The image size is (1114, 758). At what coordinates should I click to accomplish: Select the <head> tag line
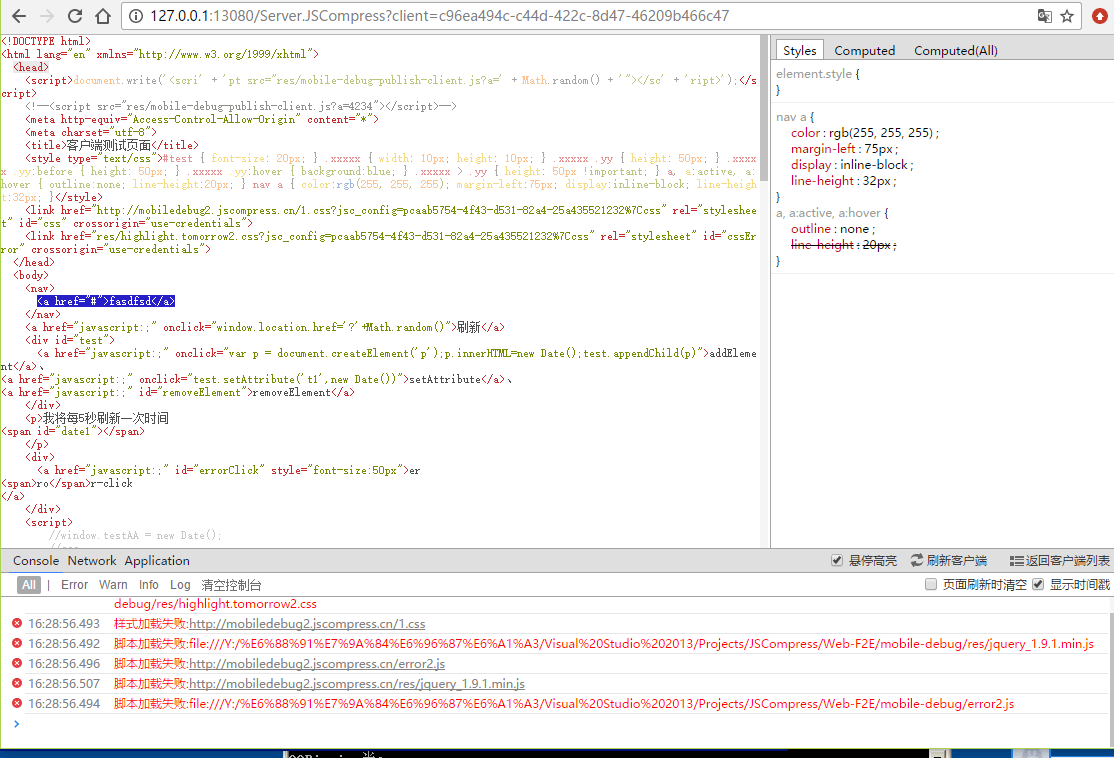[31, 67]
